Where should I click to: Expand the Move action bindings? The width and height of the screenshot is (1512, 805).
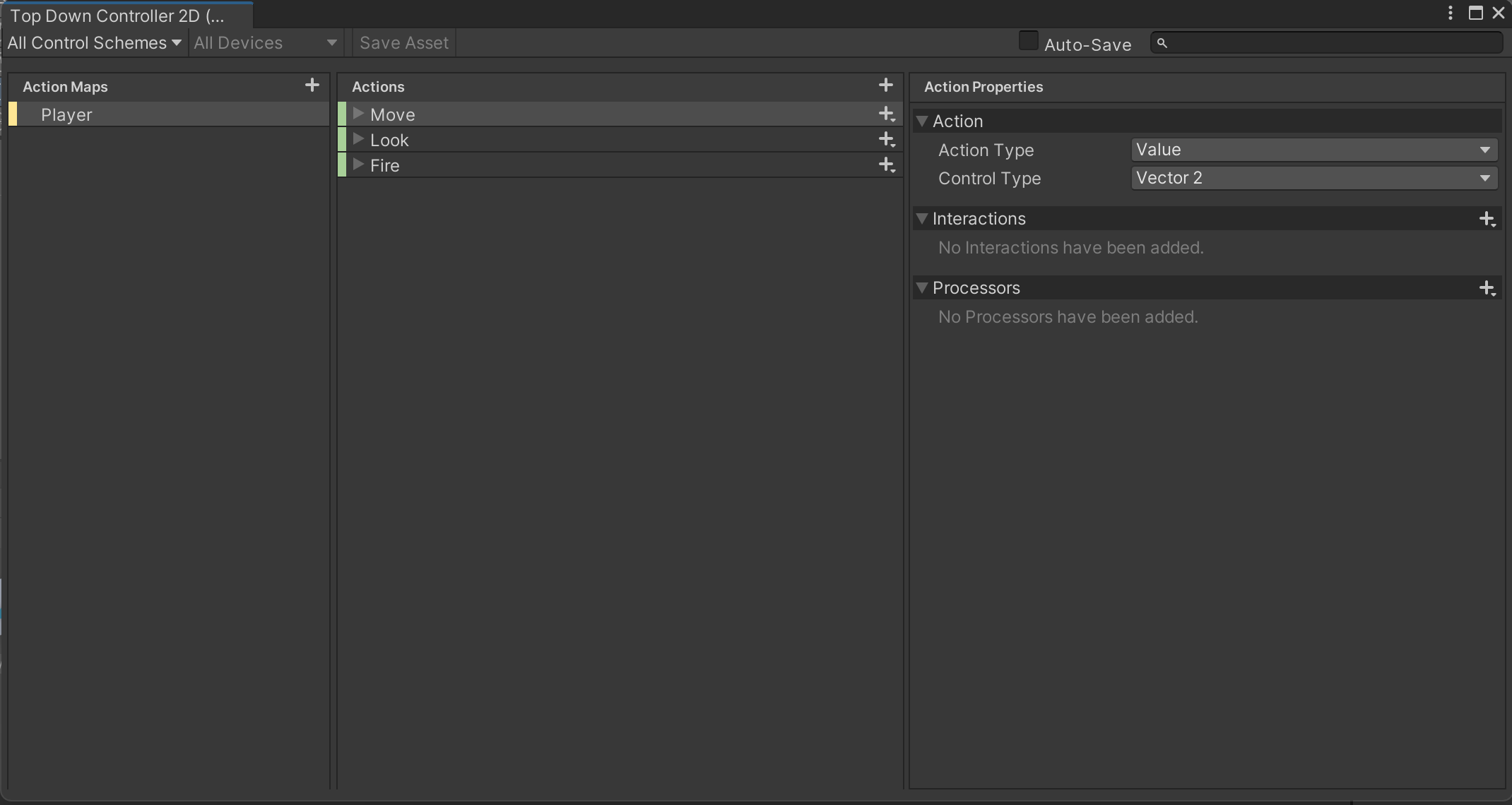[x=358, y=114]
